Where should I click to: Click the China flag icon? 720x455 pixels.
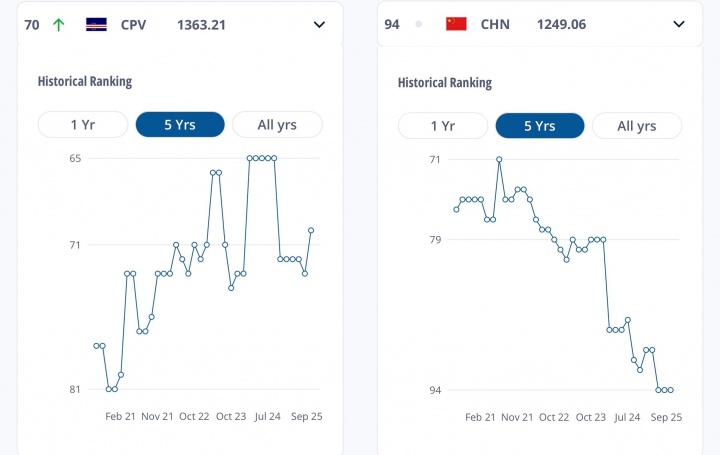pyautogui.click(x=457, y=24)
